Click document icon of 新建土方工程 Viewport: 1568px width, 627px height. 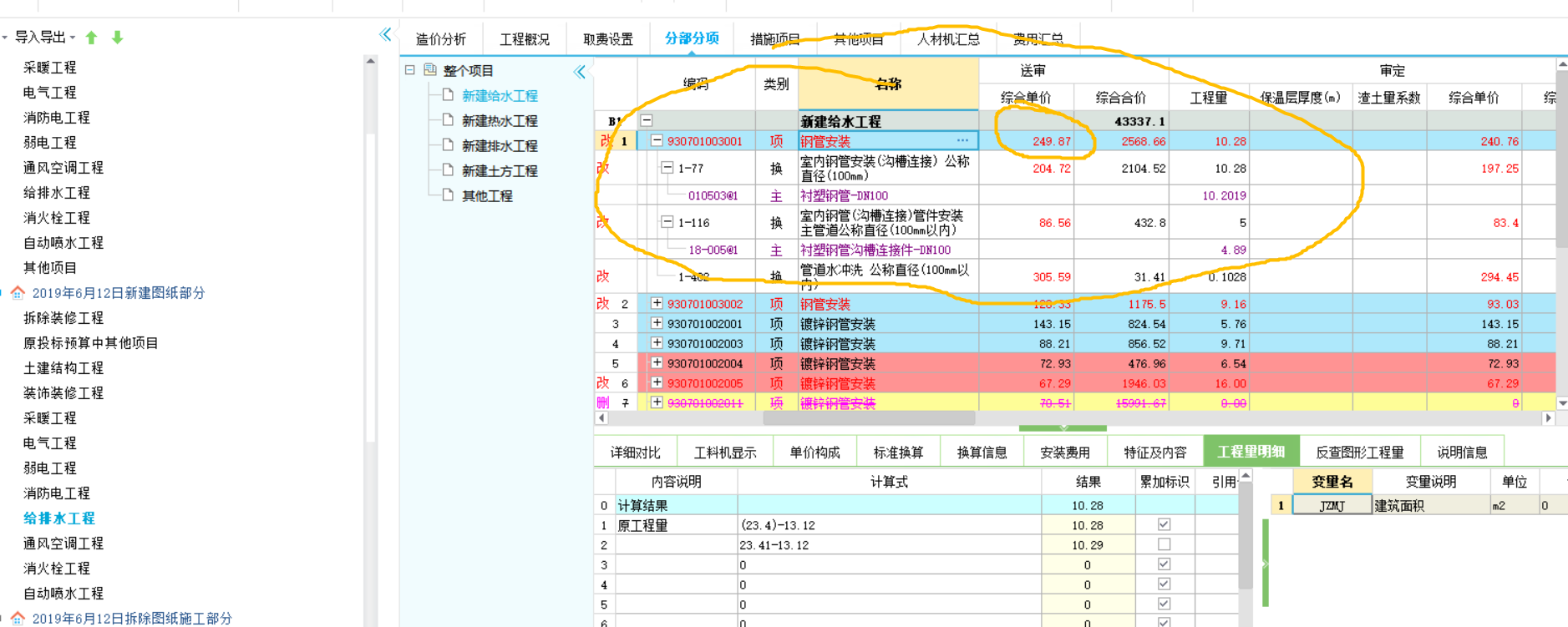pos(449,170)
